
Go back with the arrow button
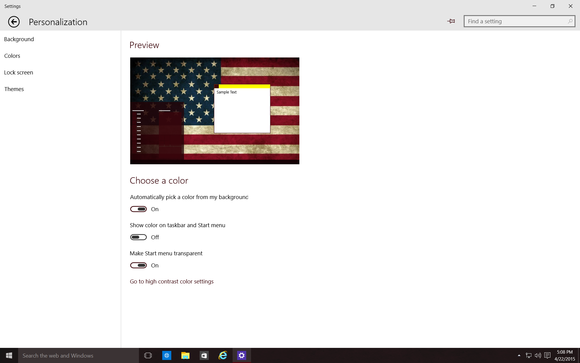pos(14,22)
